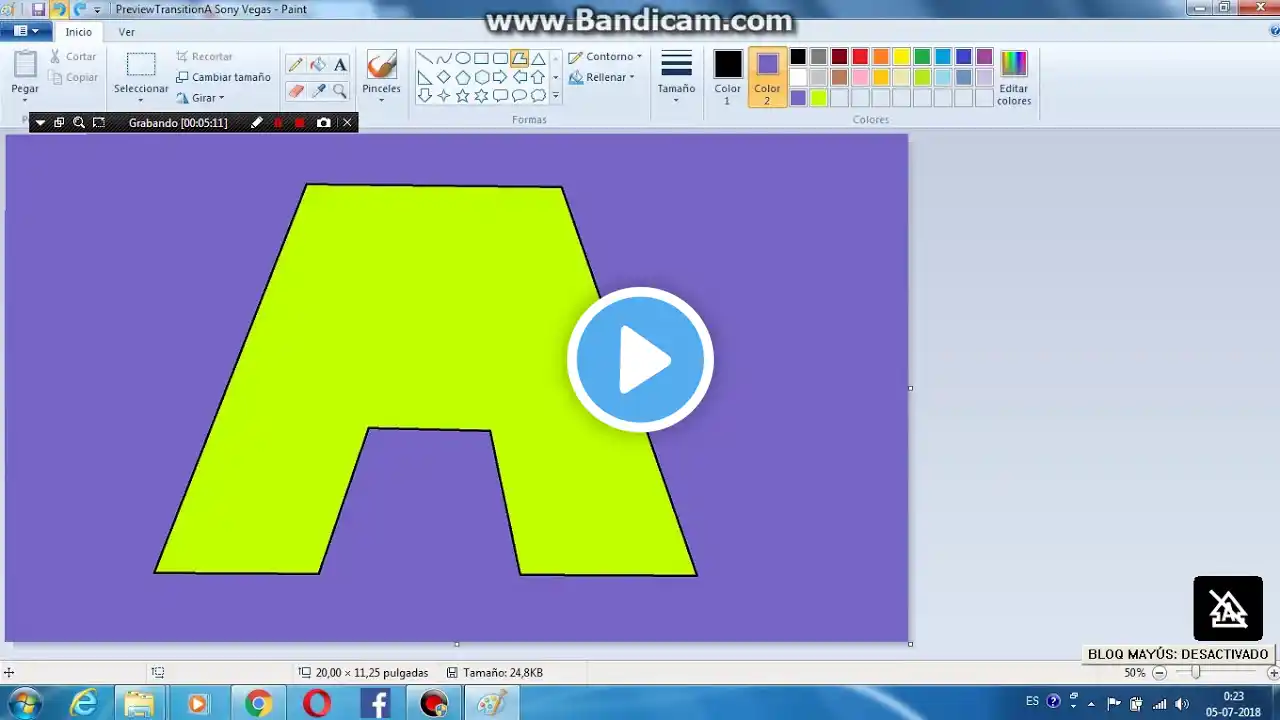Open the Pinceles gallery
Image resolution: width=1280 pixels, height=720 pixels.
pos(380,73)
